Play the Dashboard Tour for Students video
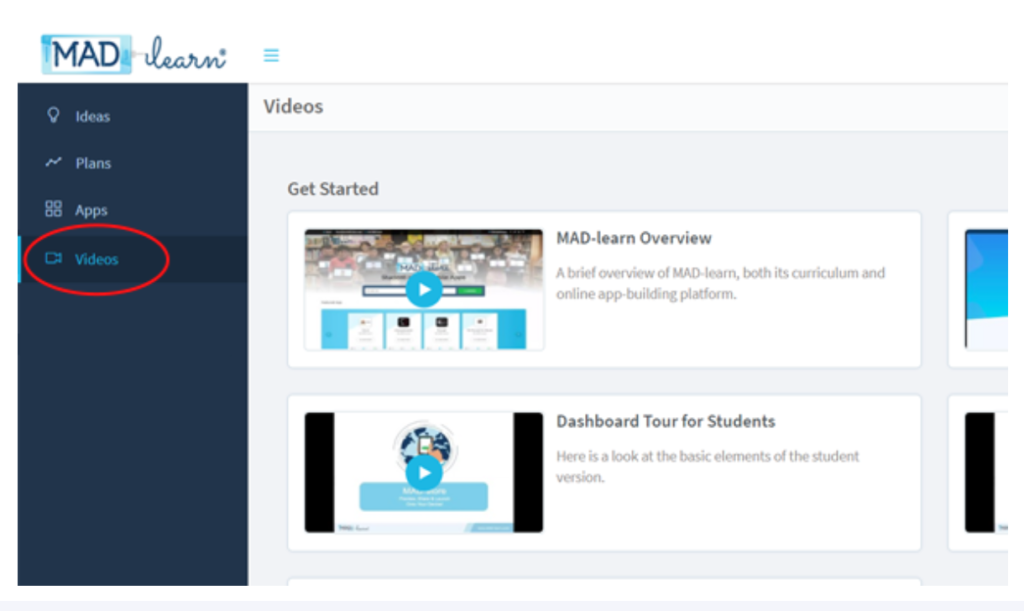 424,472
